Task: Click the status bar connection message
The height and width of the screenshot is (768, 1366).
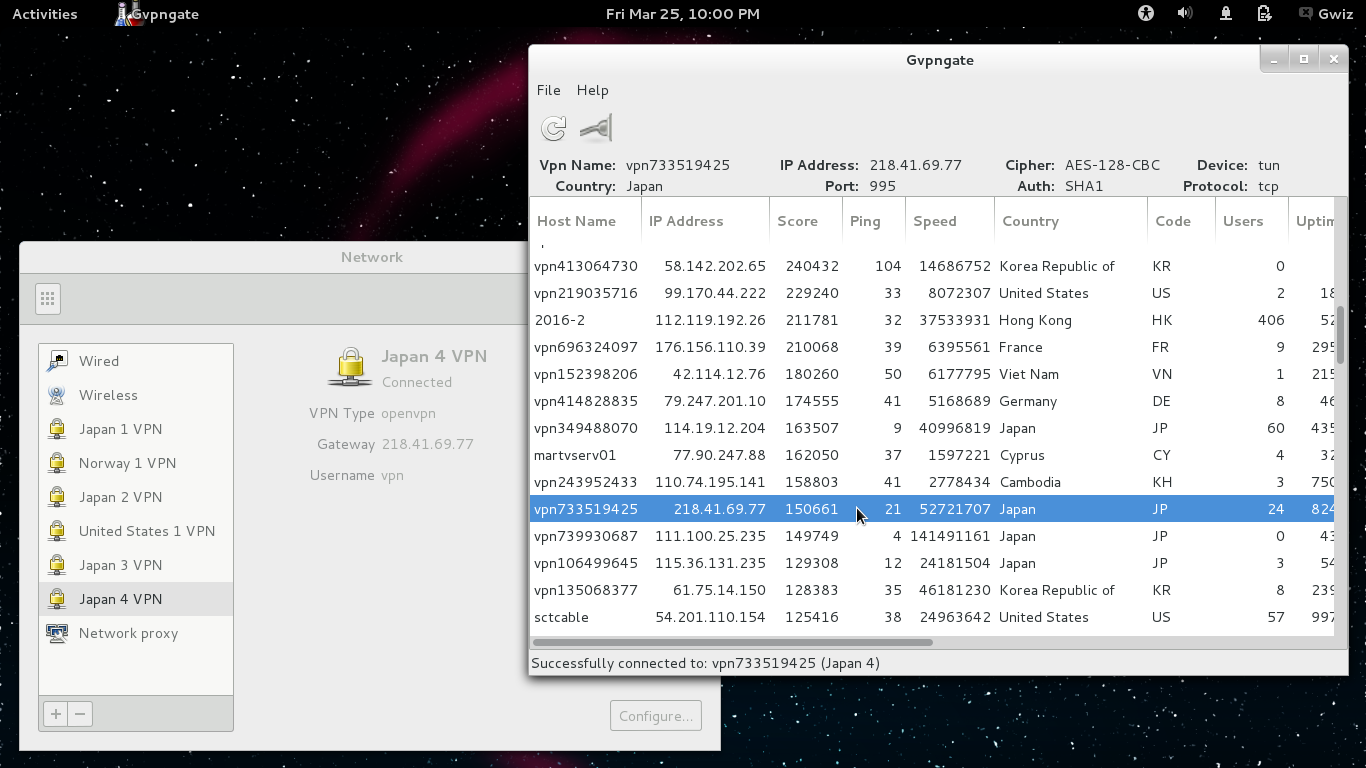Action: pyautogui.click(x=705, y=663)
